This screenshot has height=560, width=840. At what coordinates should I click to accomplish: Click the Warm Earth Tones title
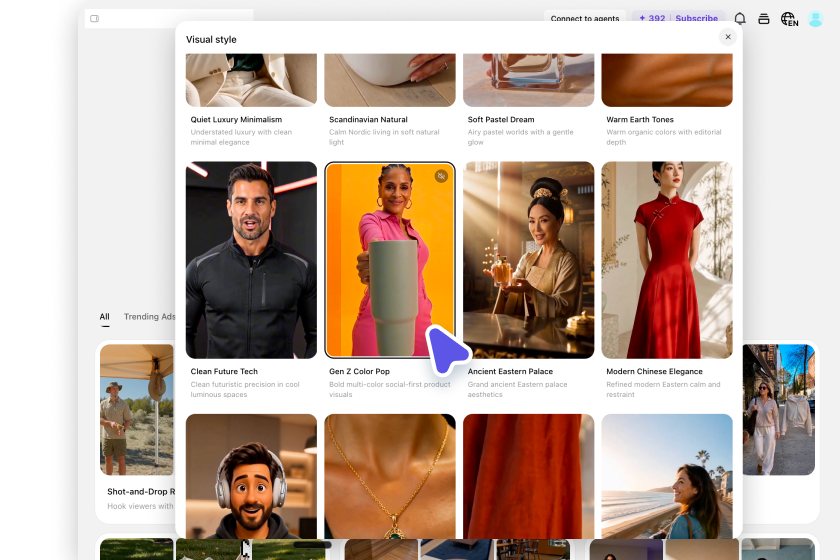(640, 120)
